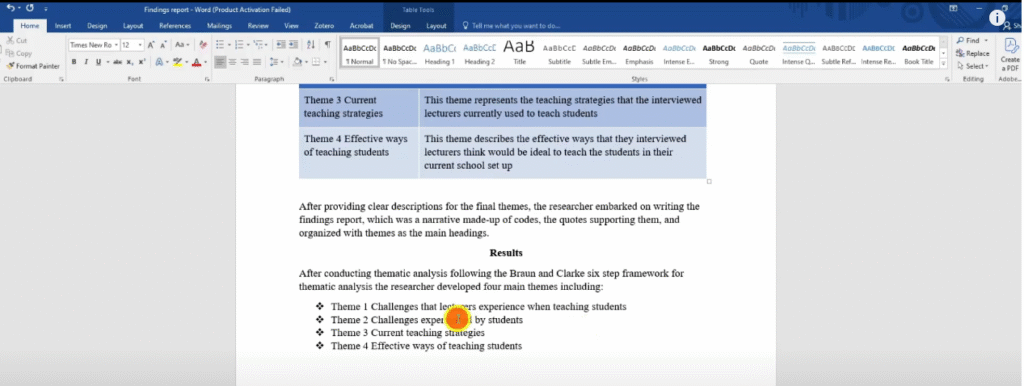Screen dimensions: 1024x386
Task: Switch to the References tab
Action: (x=175, y=26)
